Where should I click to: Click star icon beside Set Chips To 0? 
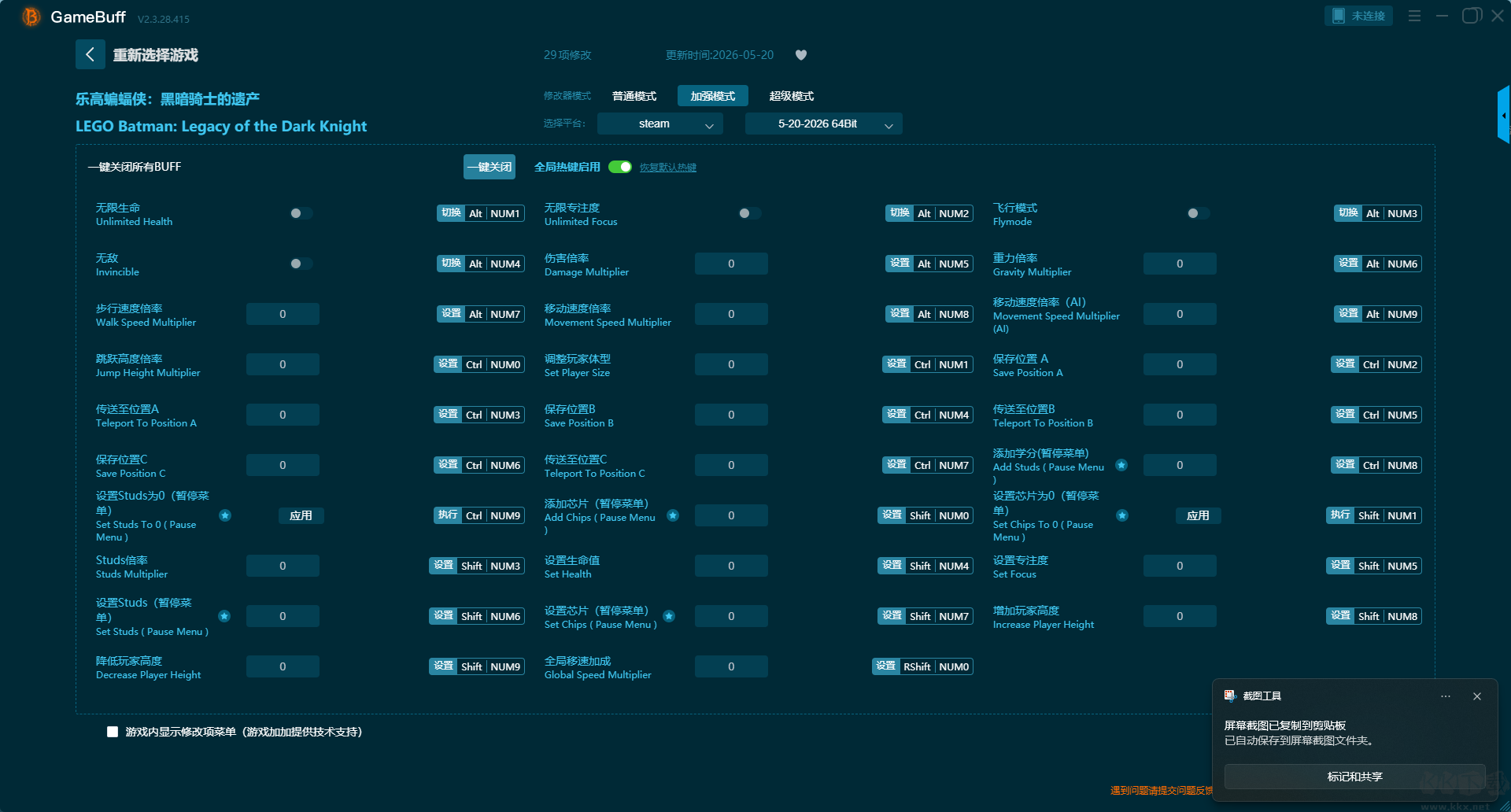[x=1122, y=515]
